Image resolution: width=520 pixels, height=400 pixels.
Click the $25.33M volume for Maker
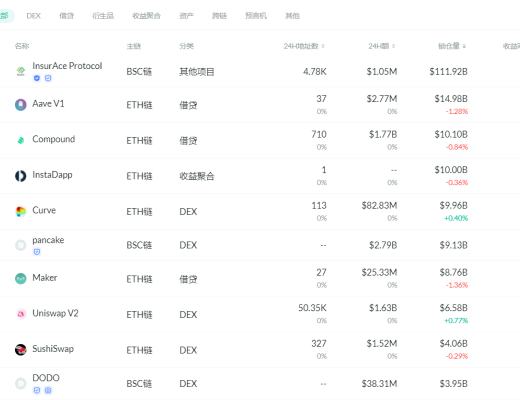click(x=379, y=272)
